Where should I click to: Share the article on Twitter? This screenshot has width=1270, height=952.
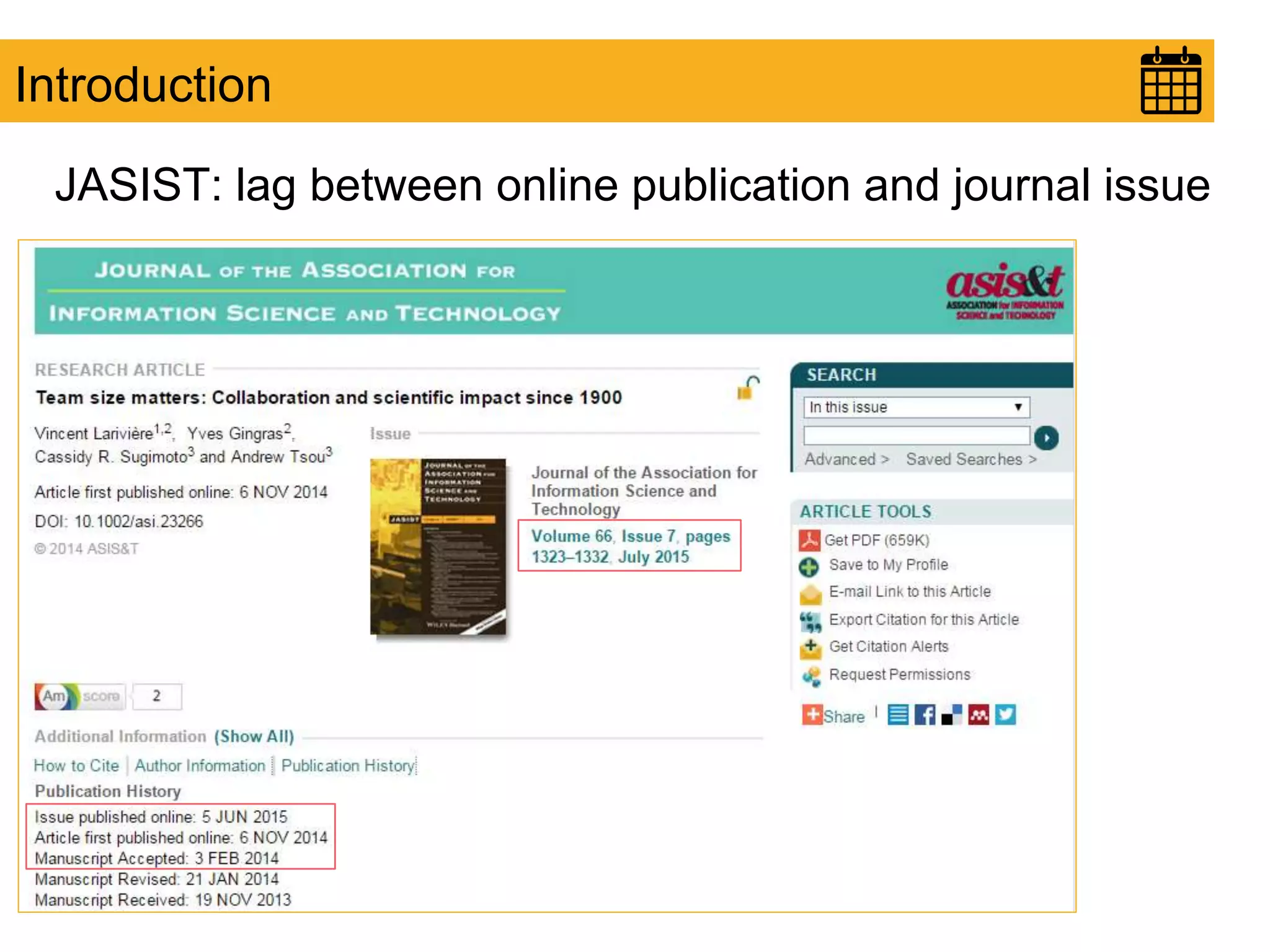(x=1005, y=715)
